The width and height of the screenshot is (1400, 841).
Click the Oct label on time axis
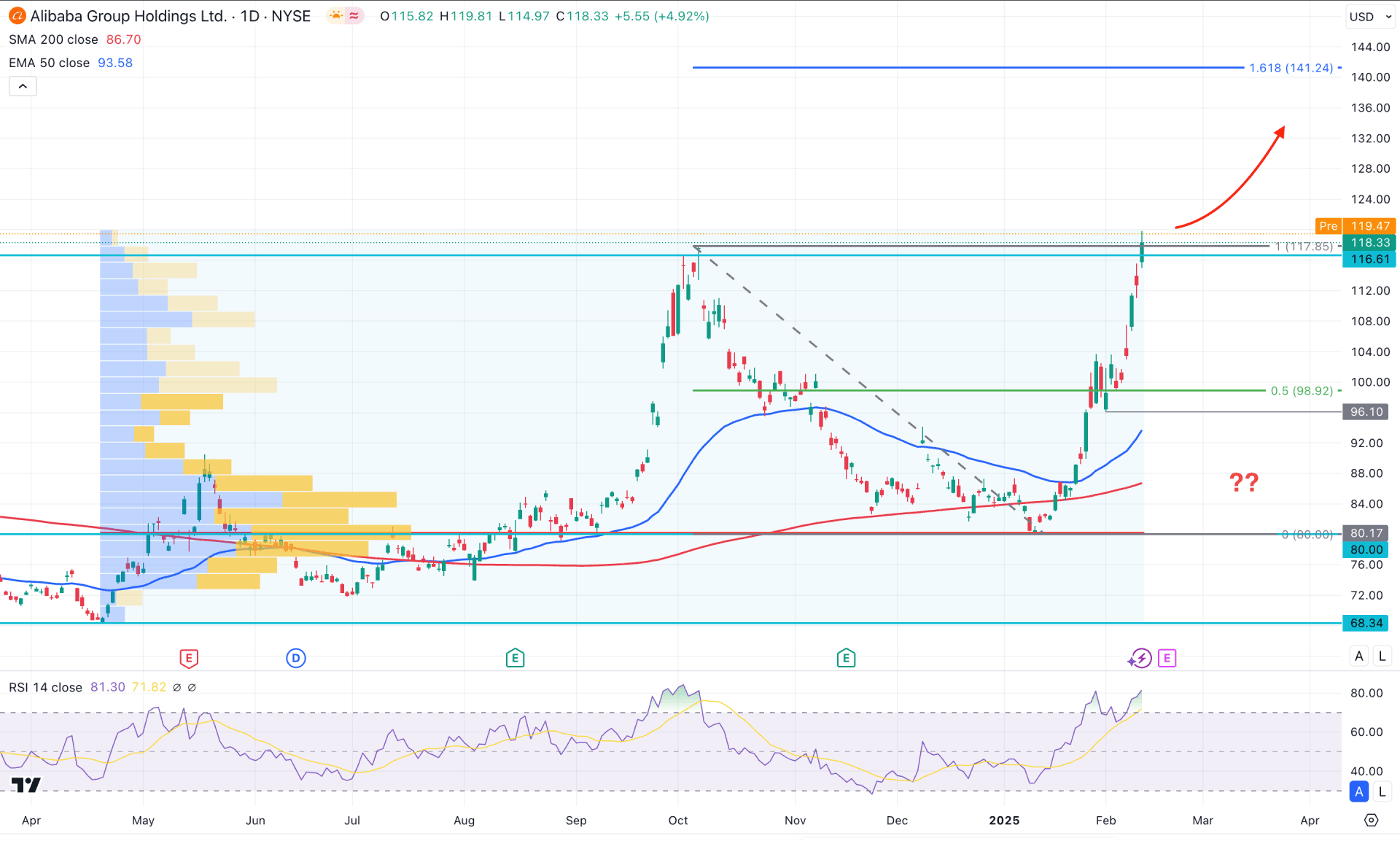click(x=678, y=821)
